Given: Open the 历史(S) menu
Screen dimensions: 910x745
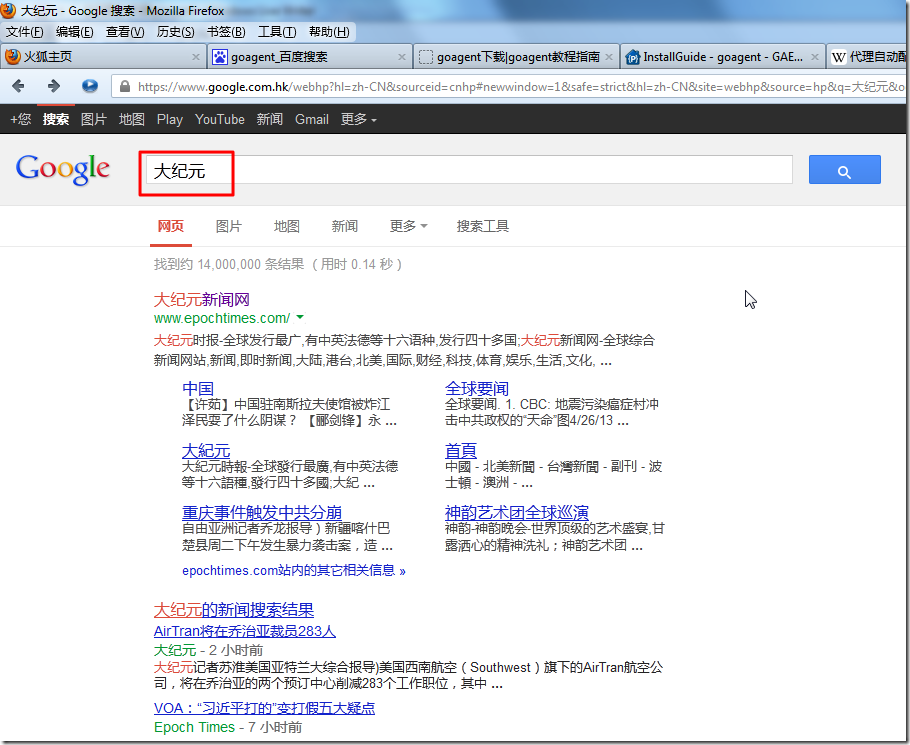Looking at the screenshot, I should [175, 32].
